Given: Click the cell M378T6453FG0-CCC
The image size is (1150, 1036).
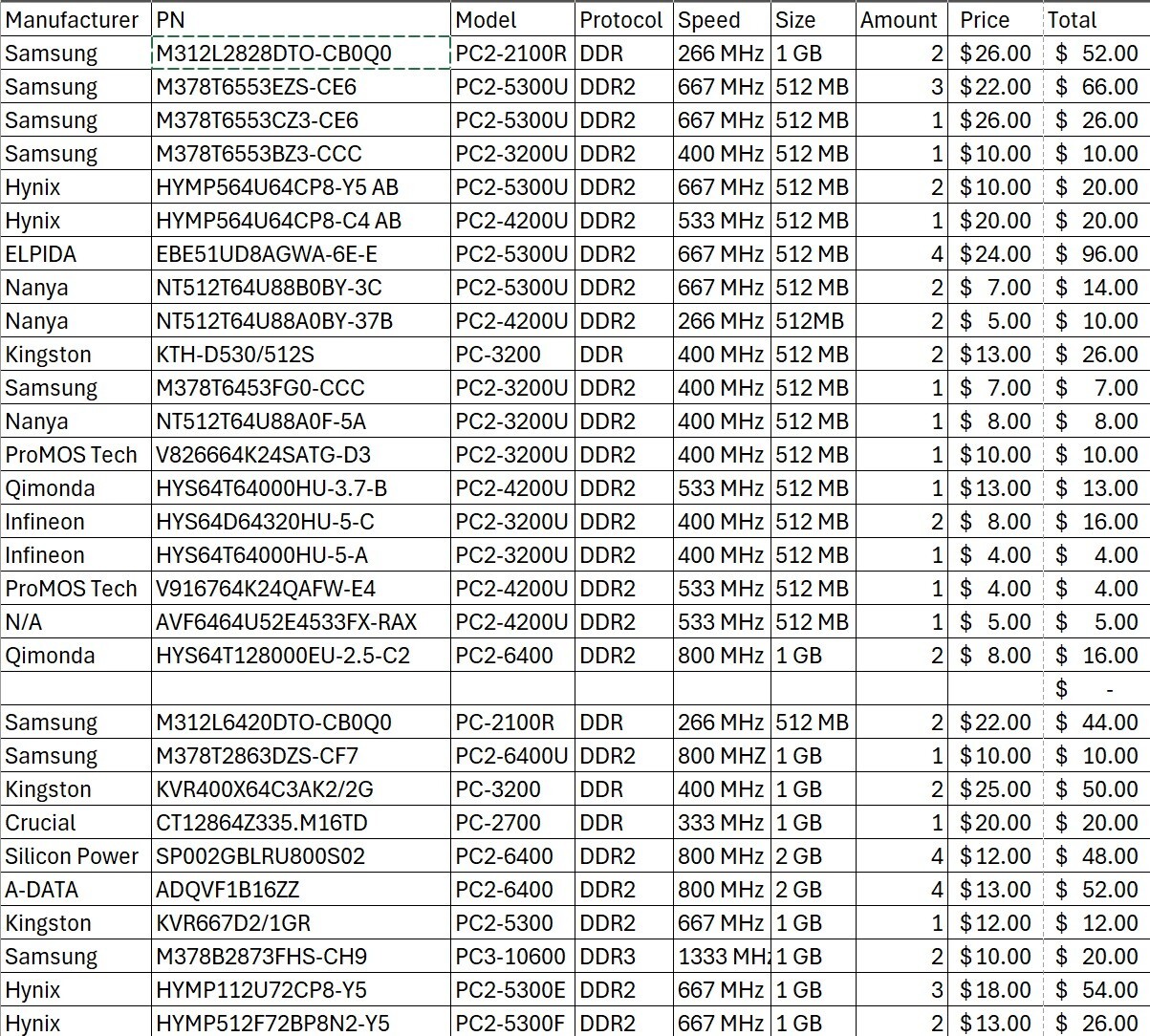Looking at the screenshot, I should [x=301, y=388].
